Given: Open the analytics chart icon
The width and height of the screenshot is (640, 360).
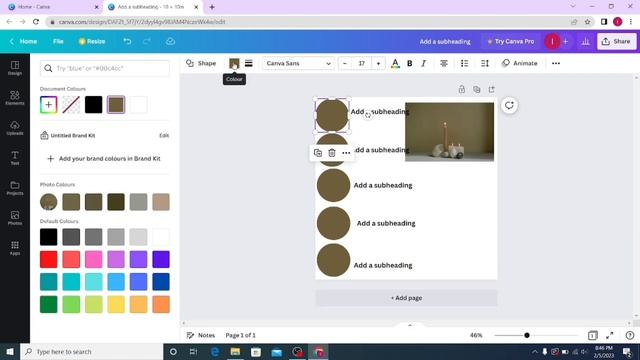Looking at the screenshot, I should [x=586, y=41].
